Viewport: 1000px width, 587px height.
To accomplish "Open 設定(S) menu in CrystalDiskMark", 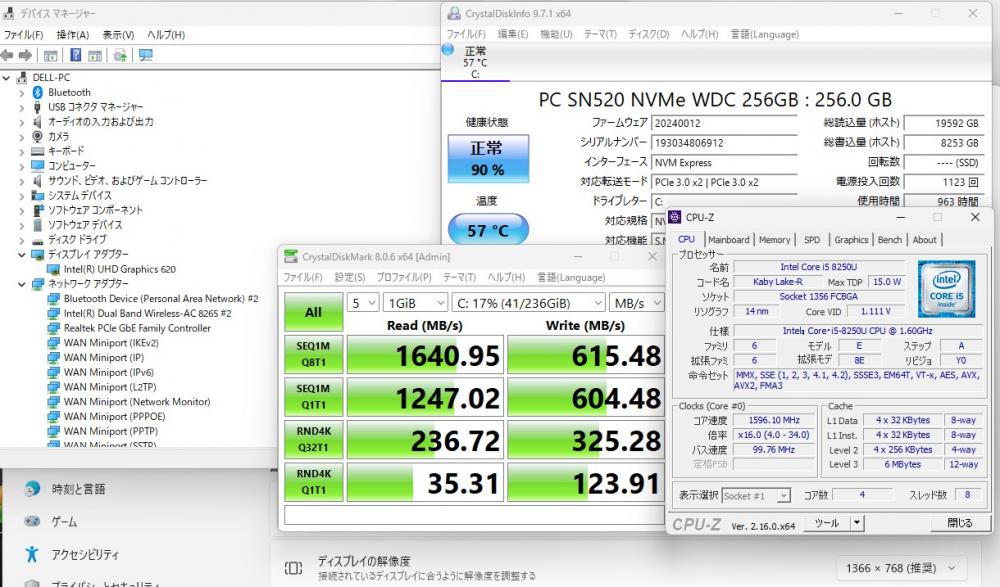I will pyautogui.click(x=350, y=278).
